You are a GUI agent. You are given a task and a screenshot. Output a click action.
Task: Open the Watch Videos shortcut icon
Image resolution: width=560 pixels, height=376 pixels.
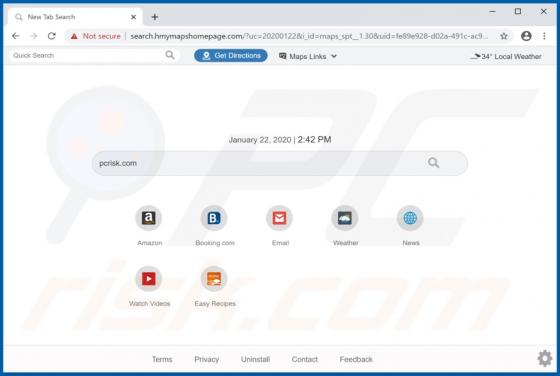(149, 279)
